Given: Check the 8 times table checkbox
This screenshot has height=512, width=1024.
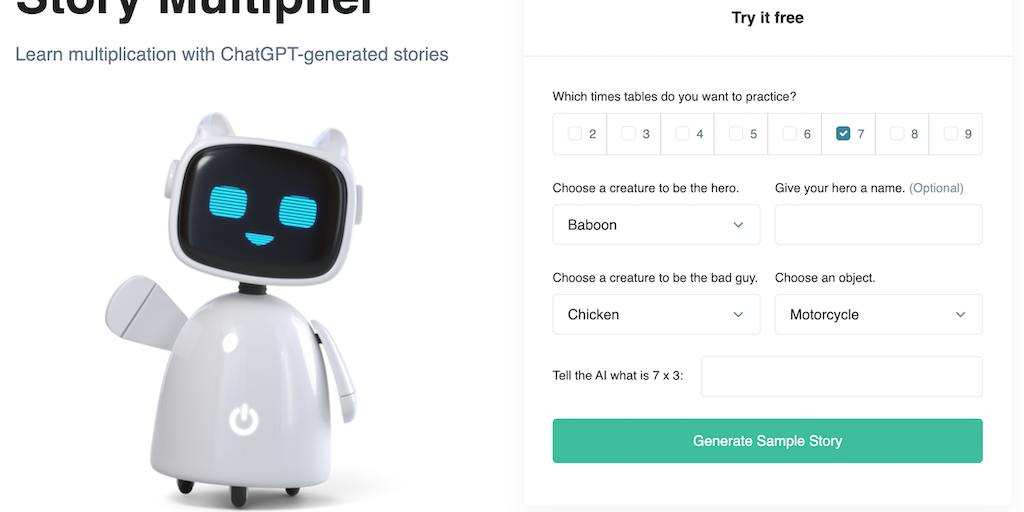Looking at the screenshot, I should 897,134.
